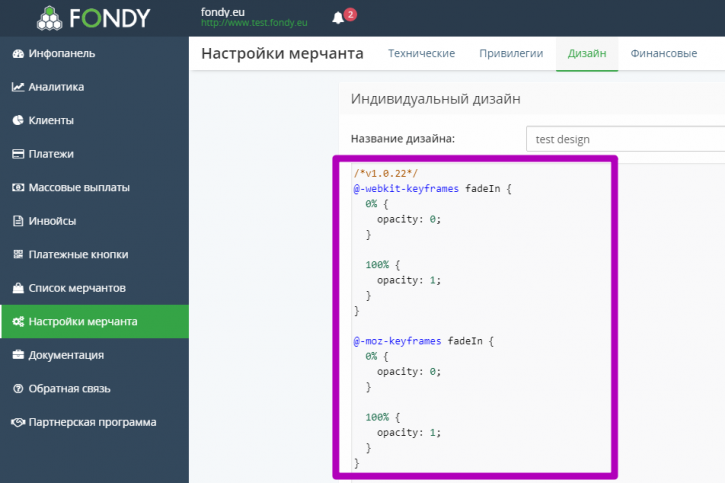Viewport: 725px width, 483px height.
Task: Click the Партнерская программа handshake icon
Action: coord(18,422)
